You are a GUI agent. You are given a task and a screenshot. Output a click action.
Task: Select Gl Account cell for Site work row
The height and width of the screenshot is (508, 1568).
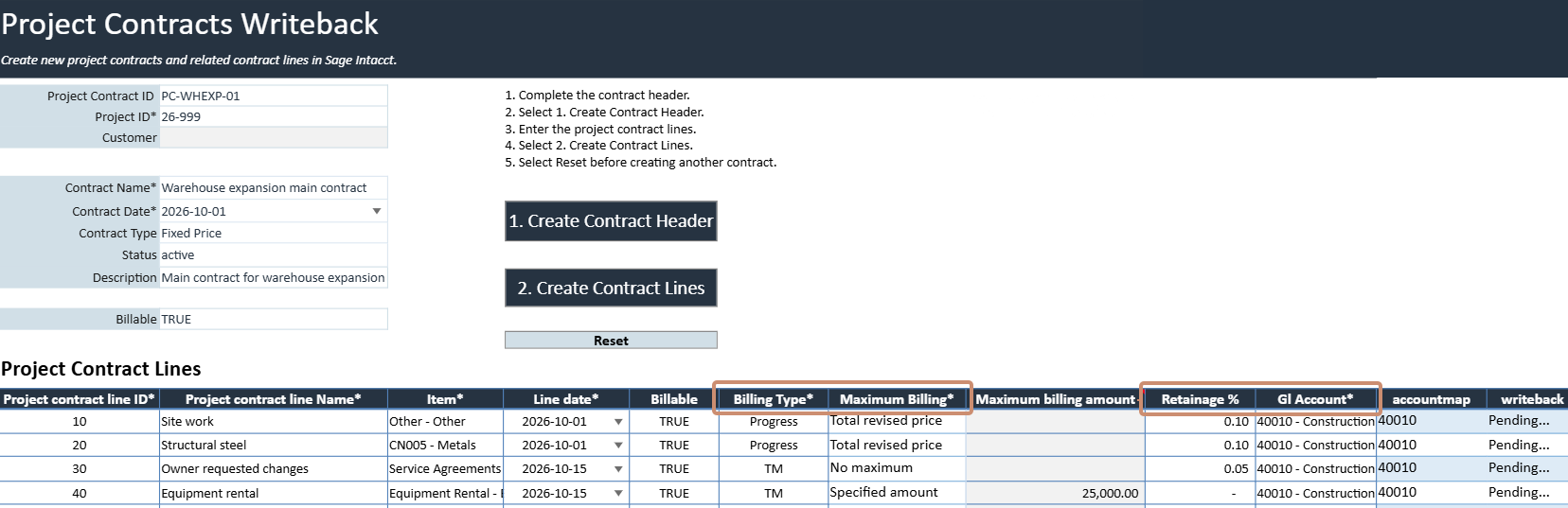click(x=1315, y=422)
